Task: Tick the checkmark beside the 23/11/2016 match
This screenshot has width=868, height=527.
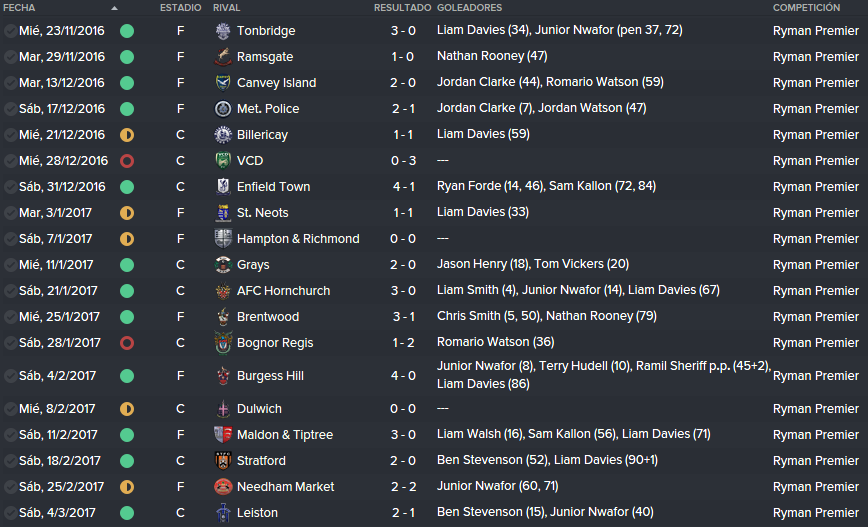Action: 10,31
